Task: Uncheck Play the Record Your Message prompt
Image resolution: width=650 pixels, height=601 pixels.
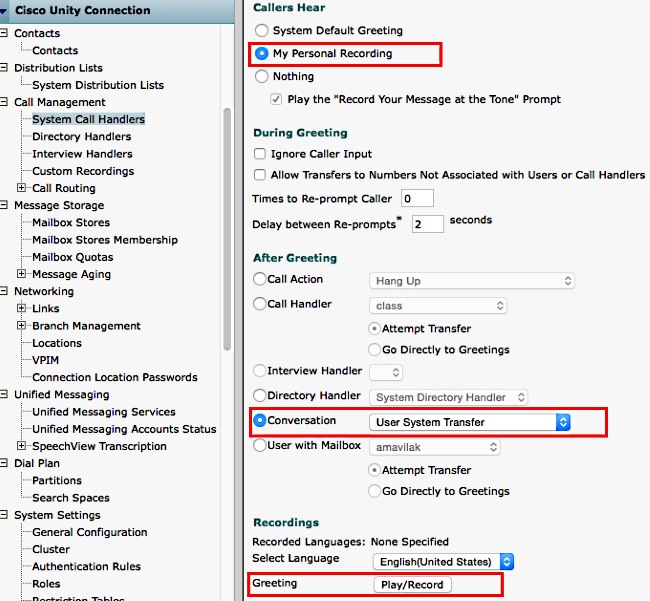Action: click(x=277, y=100)
